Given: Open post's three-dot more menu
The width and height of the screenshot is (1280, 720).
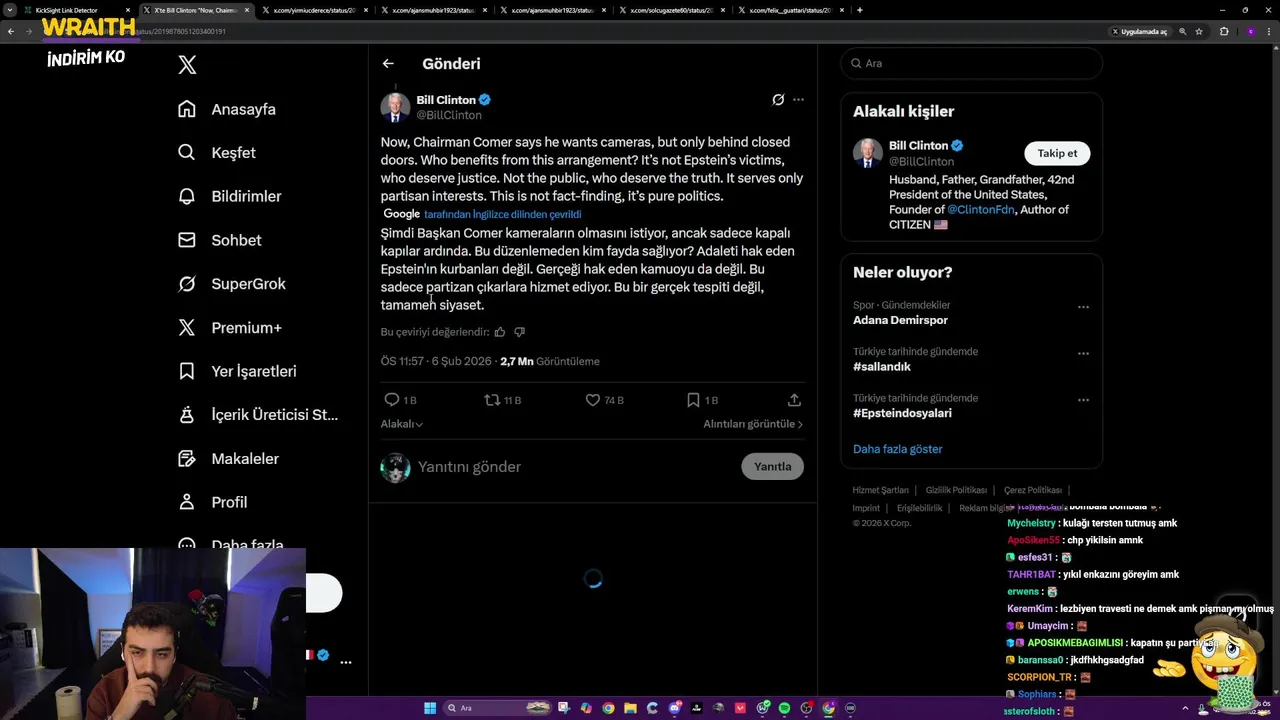Looking at the screenshot, I should tap(798, 99).
